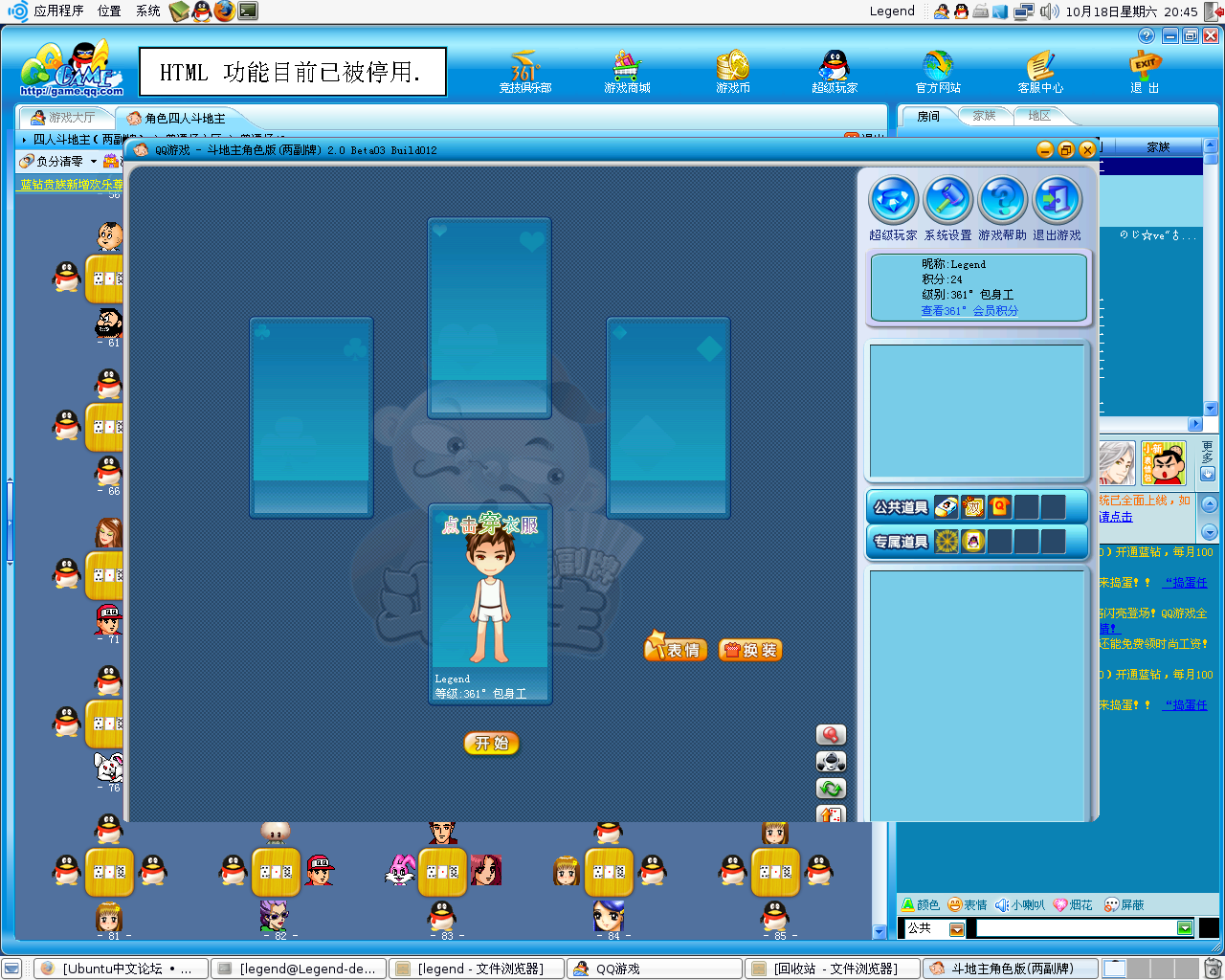
Task: Click the 更多 hand icon
Action: [1207, 473]
